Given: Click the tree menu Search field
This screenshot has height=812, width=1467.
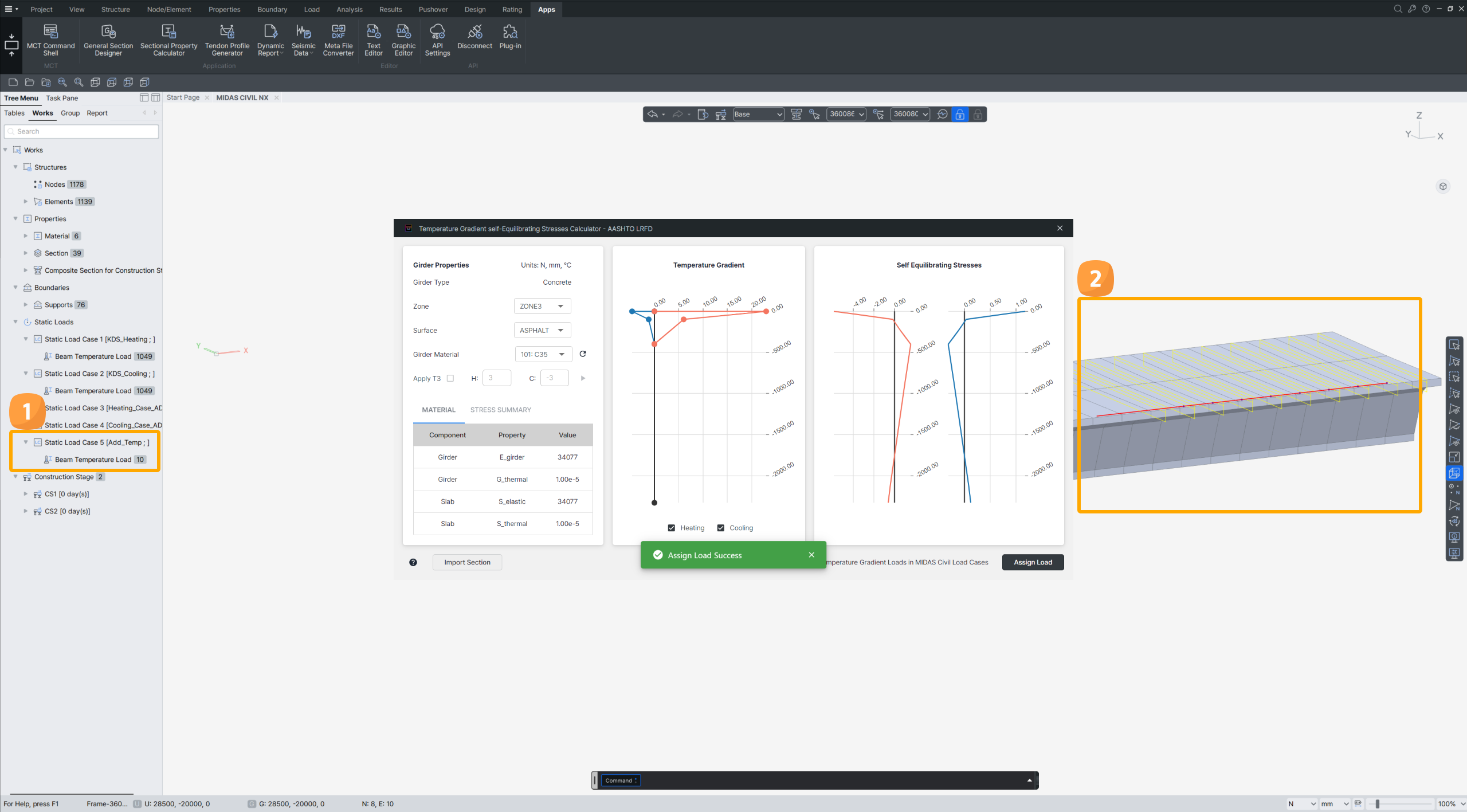Looking at the screenshot, I should pos(81,131).
